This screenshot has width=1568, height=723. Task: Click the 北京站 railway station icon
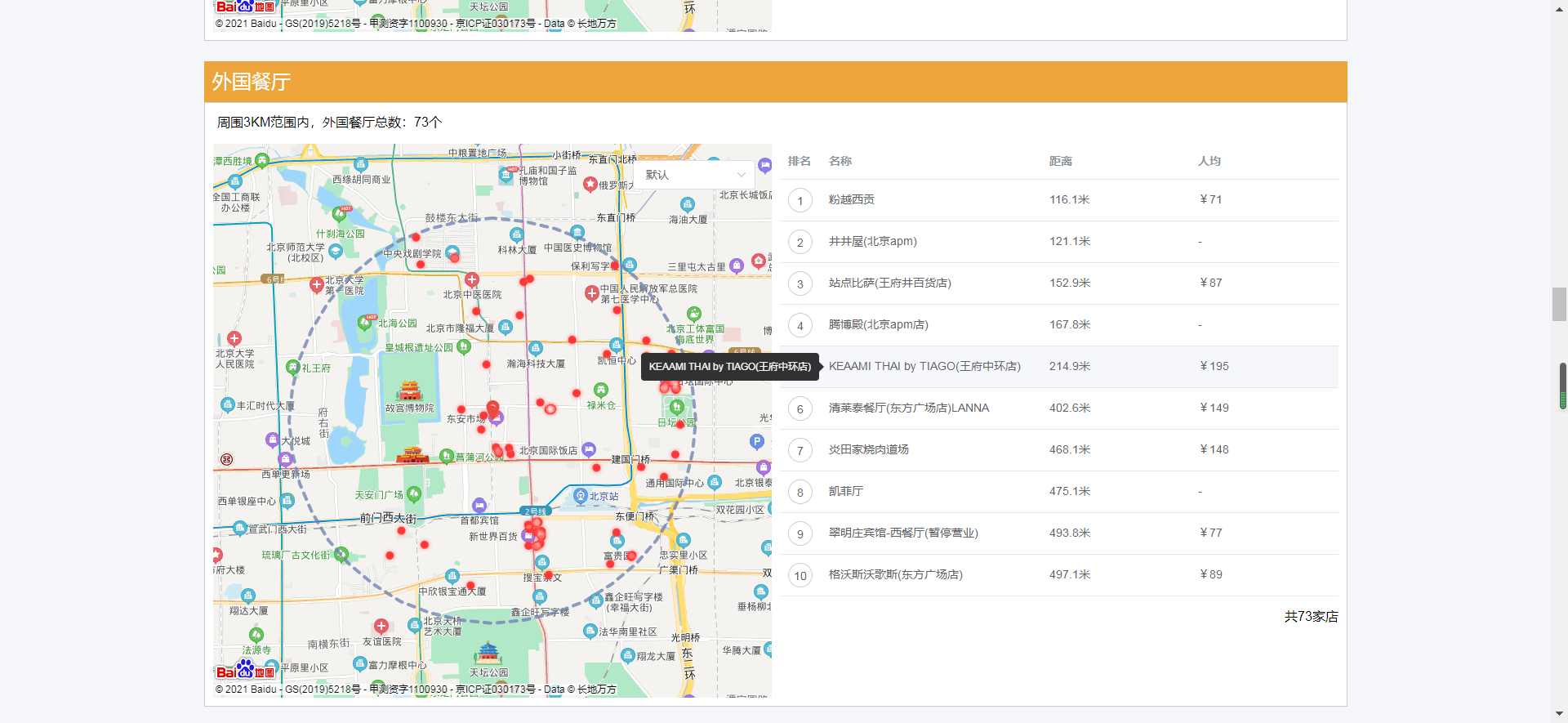(581, 495)
